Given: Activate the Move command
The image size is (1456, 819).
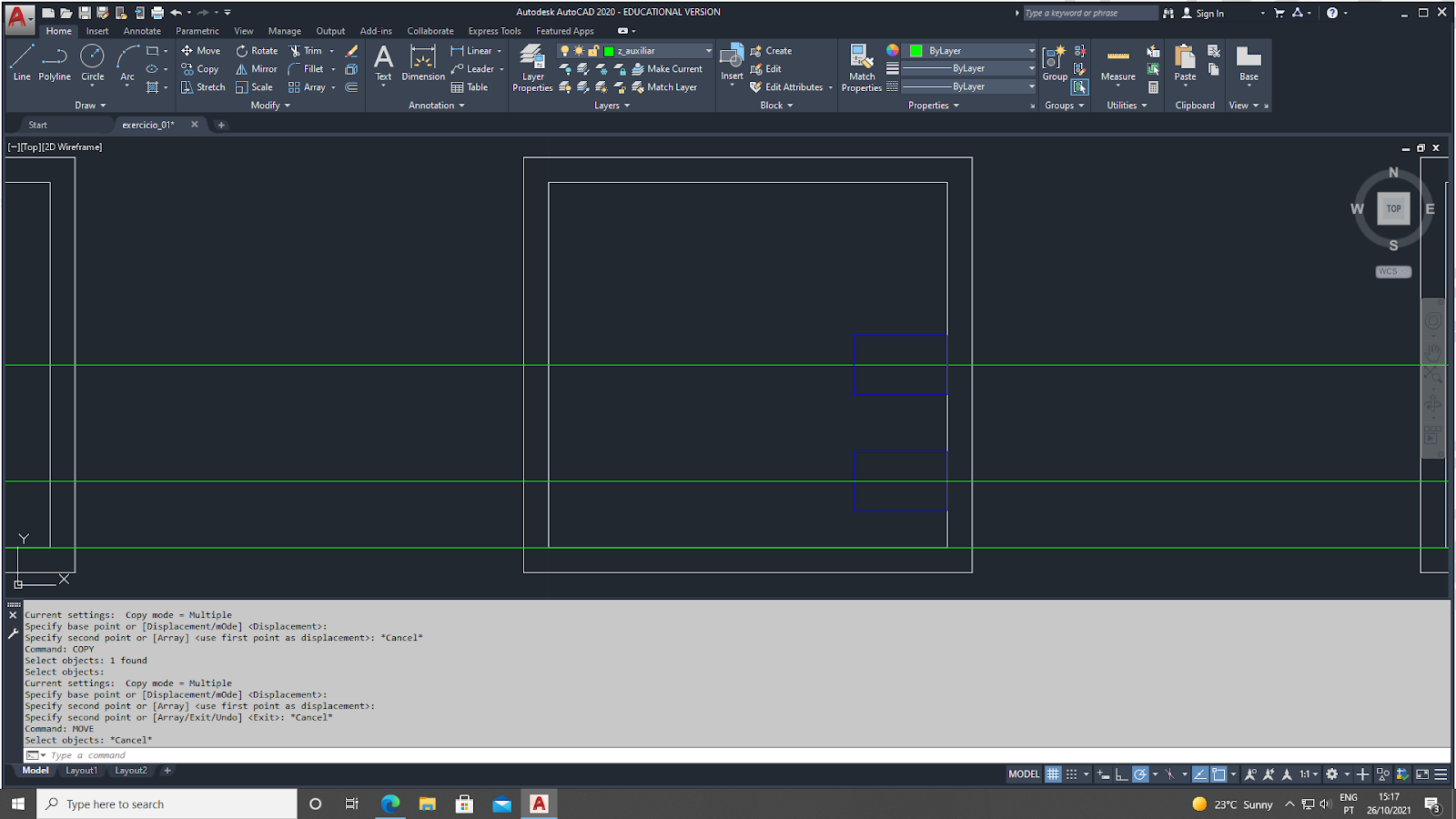Looking at the screenshot, I should click(200, 51).
